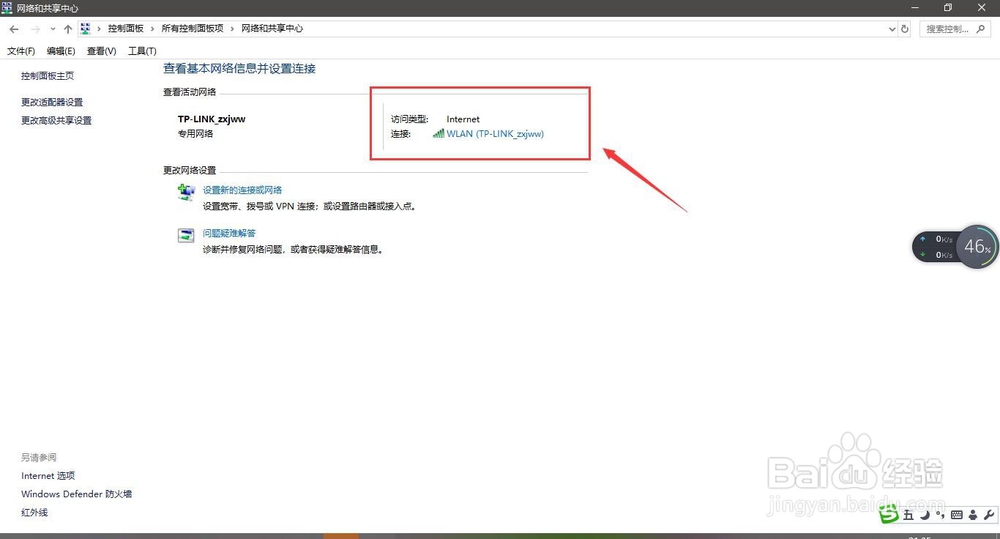The height and width of the screenshot is (539, 1000).
Task: Click the new connection setup icon
Action: [x=186, y=192]
